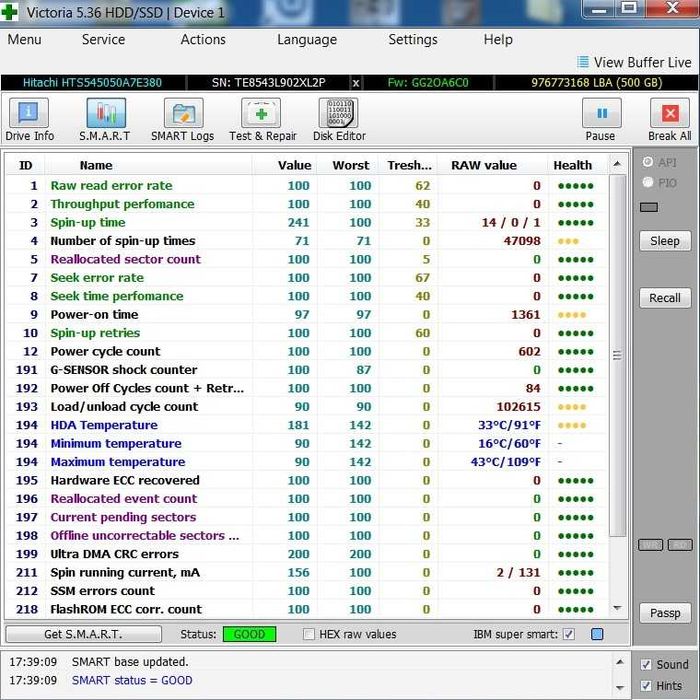Toggle IBM super smart checkbox
700x700 pixels.
click(568, 634)
